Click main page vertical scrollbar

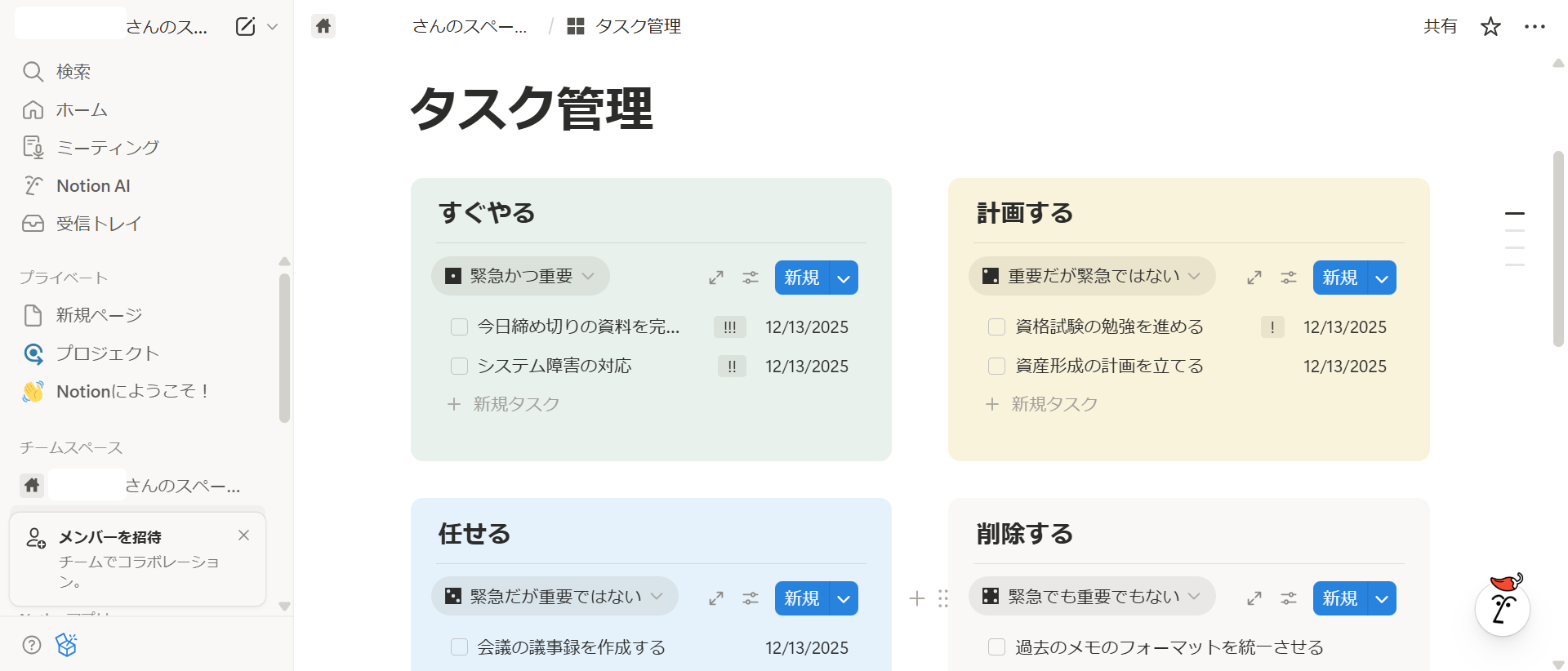[x=1558, y=249]
